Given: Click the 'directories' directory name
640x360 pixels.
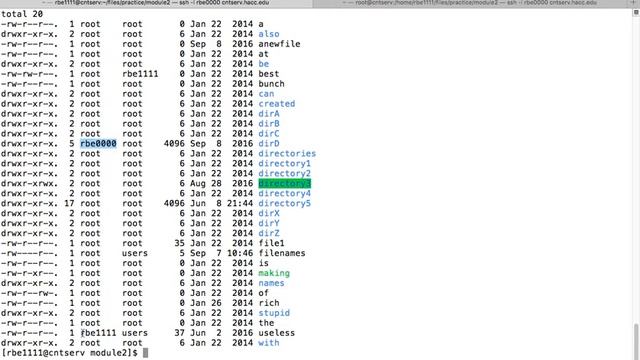Looking at the screenshot, I should [287, 154].
